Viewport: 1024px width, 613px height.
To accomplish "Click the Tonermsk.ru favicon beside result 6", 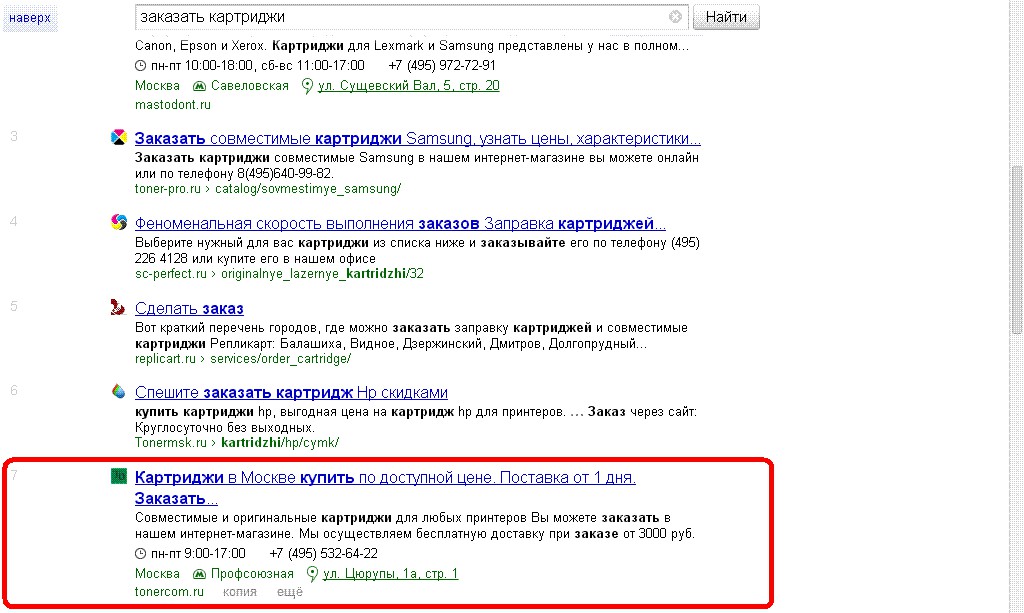I will (118, 391).
